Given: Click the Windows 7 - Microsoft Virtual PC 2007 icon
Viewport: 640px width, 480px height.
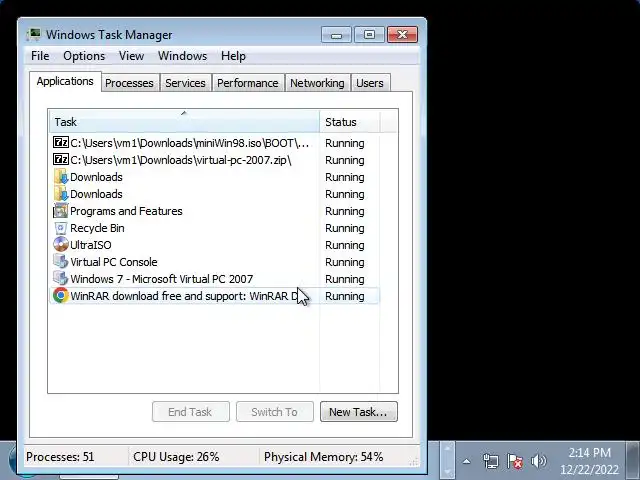Looking at the screenshot, I should tap(61, 279).
